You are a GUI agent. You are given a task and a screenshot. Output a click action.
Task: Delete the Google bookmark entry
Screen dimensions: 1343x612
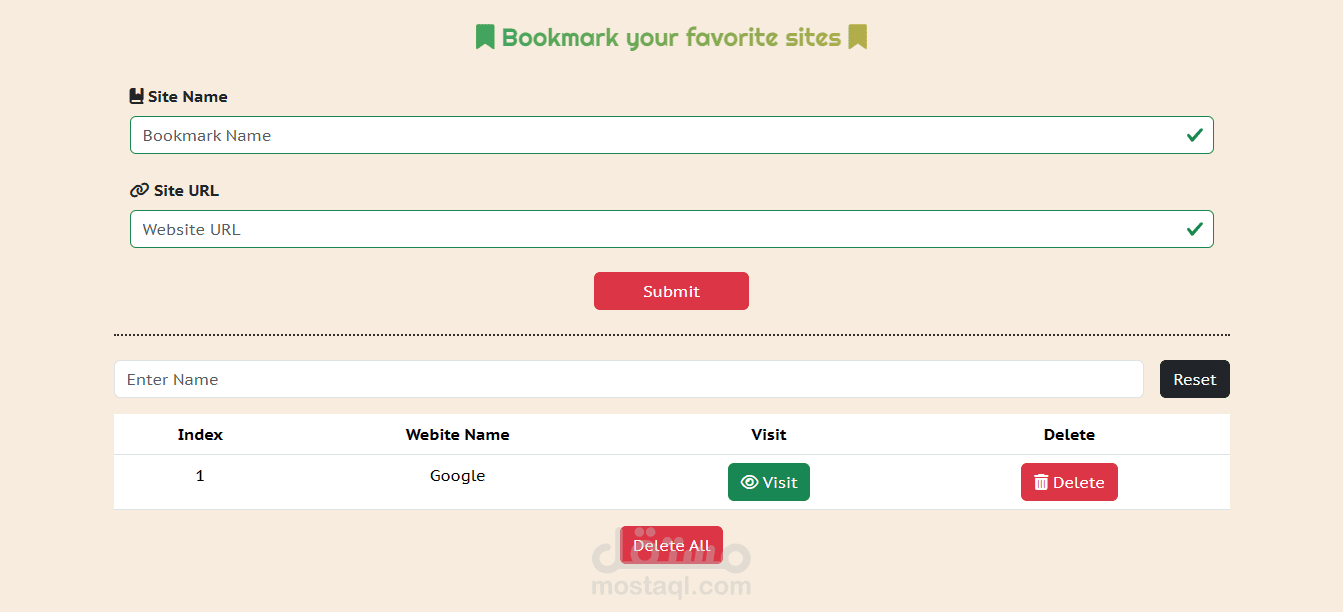1069,482
